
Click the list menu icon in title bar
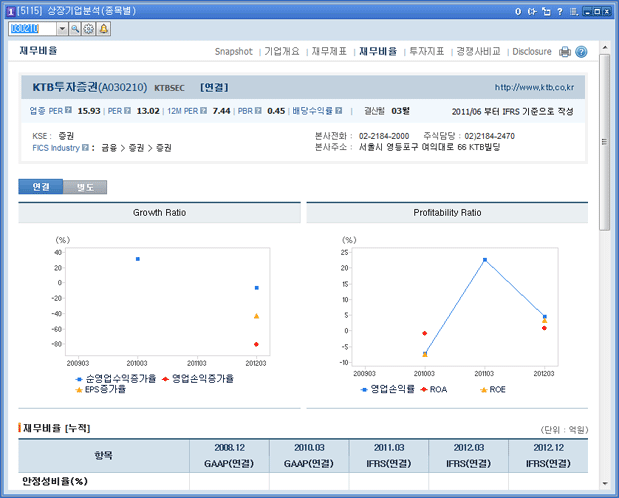coord(572,11)
